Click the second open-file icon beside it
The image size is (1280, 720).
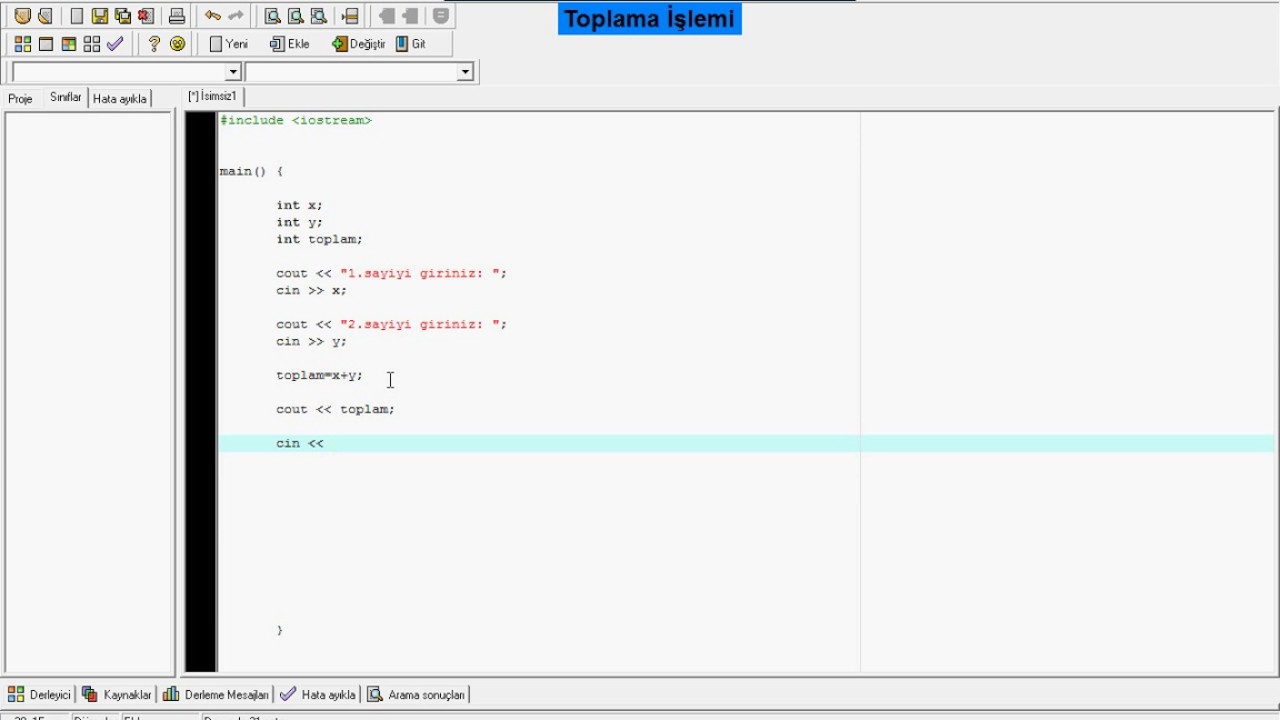(x=45, y=16)
